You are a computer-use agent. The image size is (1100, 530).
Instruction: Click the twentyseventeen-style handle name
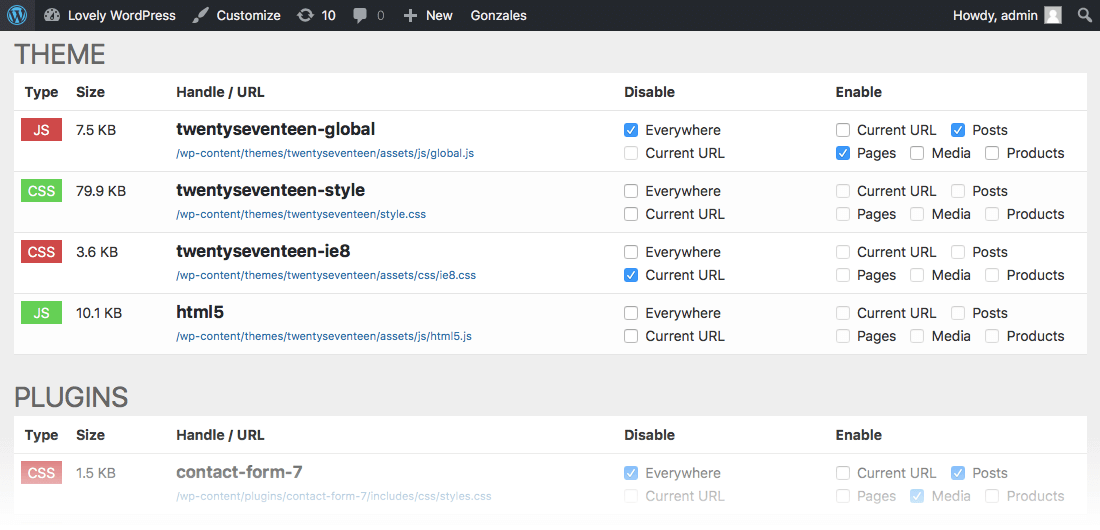click(270, 190)
